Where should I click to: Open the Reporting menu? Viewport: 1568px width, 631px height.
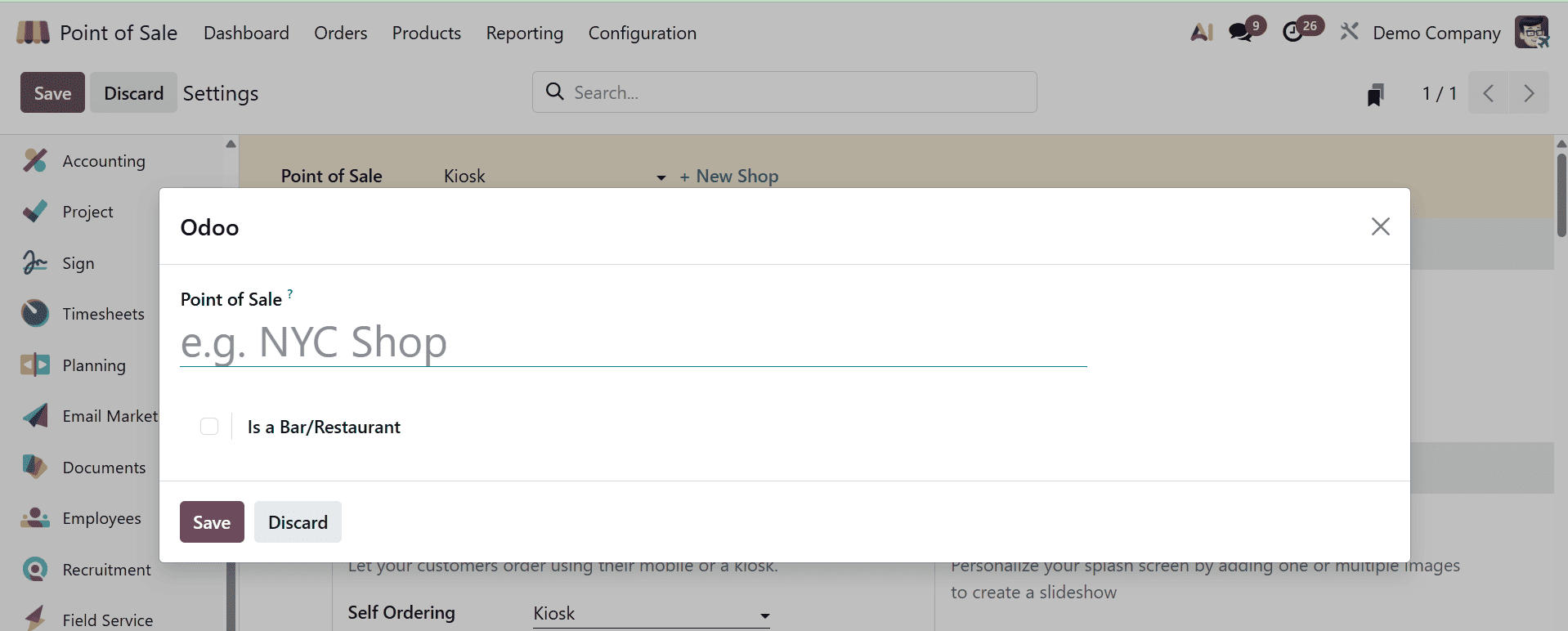[525, 33]
